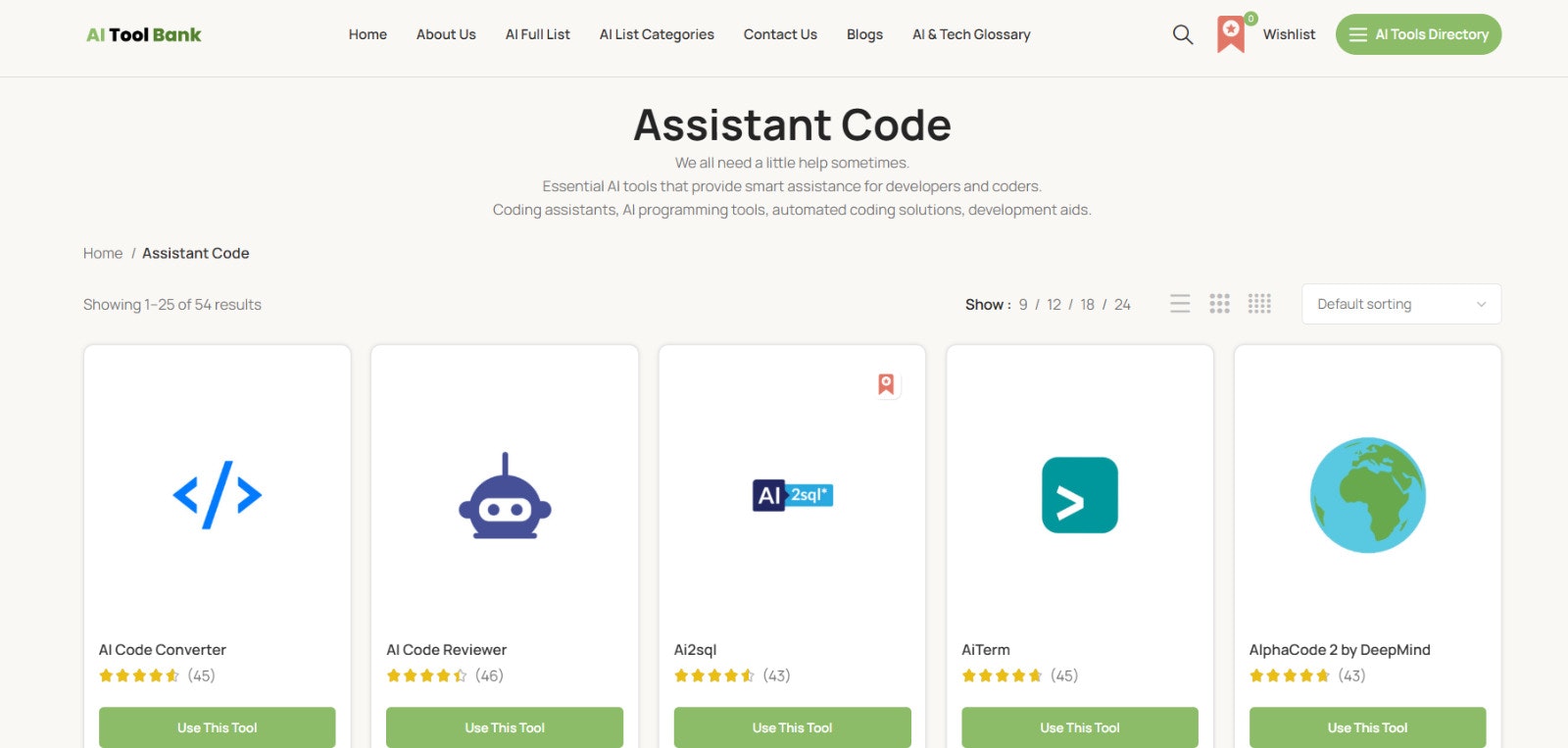Click AlphaCode 2 star rating
1568x748 pixels.
pos(1290,675)
